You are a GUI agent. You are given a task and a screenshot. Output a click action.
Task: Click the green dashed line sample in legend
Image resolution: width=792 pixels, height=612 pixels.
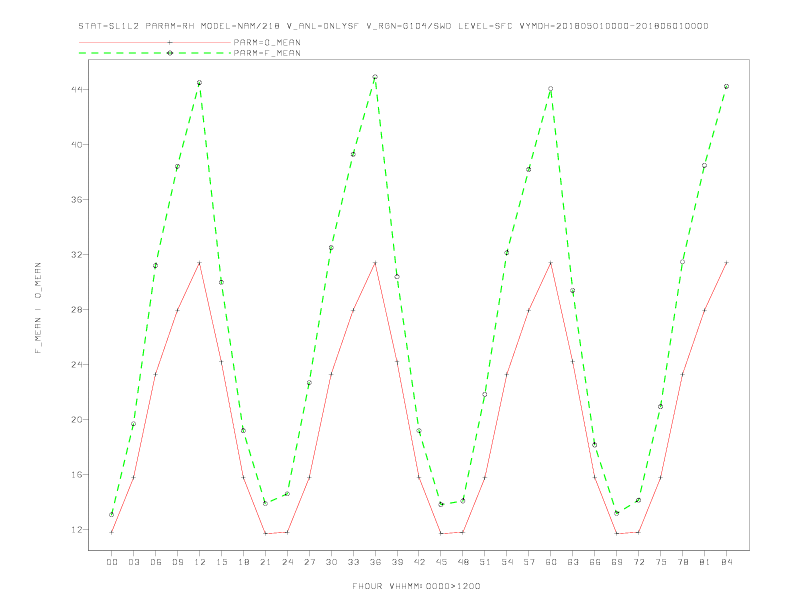click(x=155, y=53)
